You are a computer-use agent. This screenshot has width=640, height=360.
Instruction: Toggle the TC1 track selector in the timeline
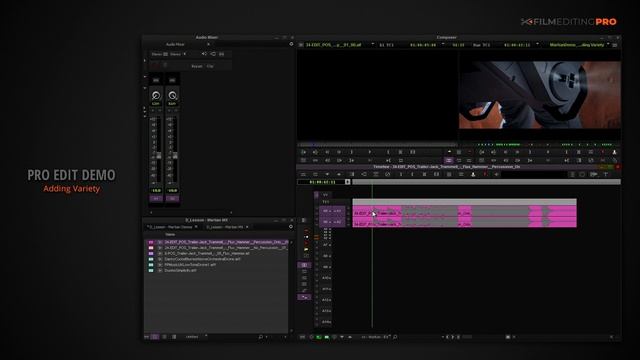tap(325, 202)
